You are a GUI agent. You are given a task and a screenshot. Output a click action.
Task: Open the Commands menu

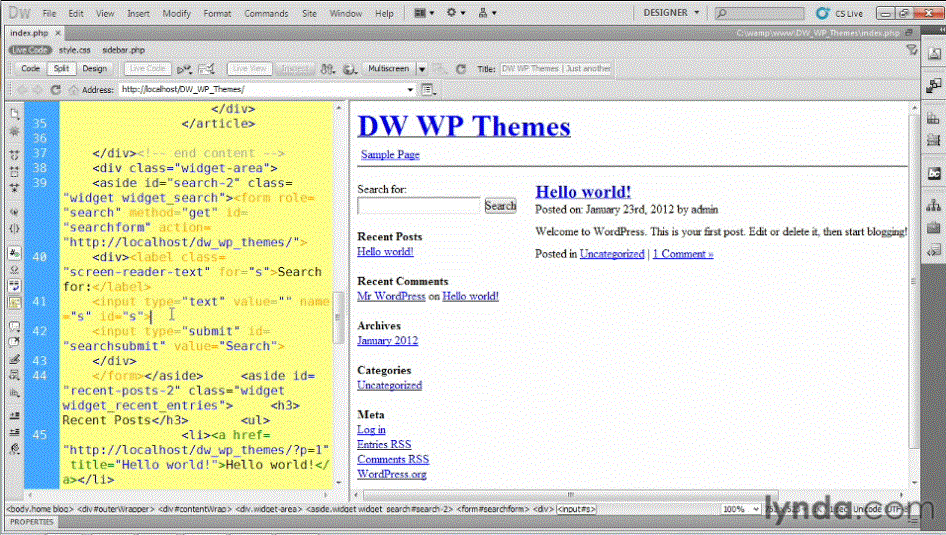[x=266, y=13]
